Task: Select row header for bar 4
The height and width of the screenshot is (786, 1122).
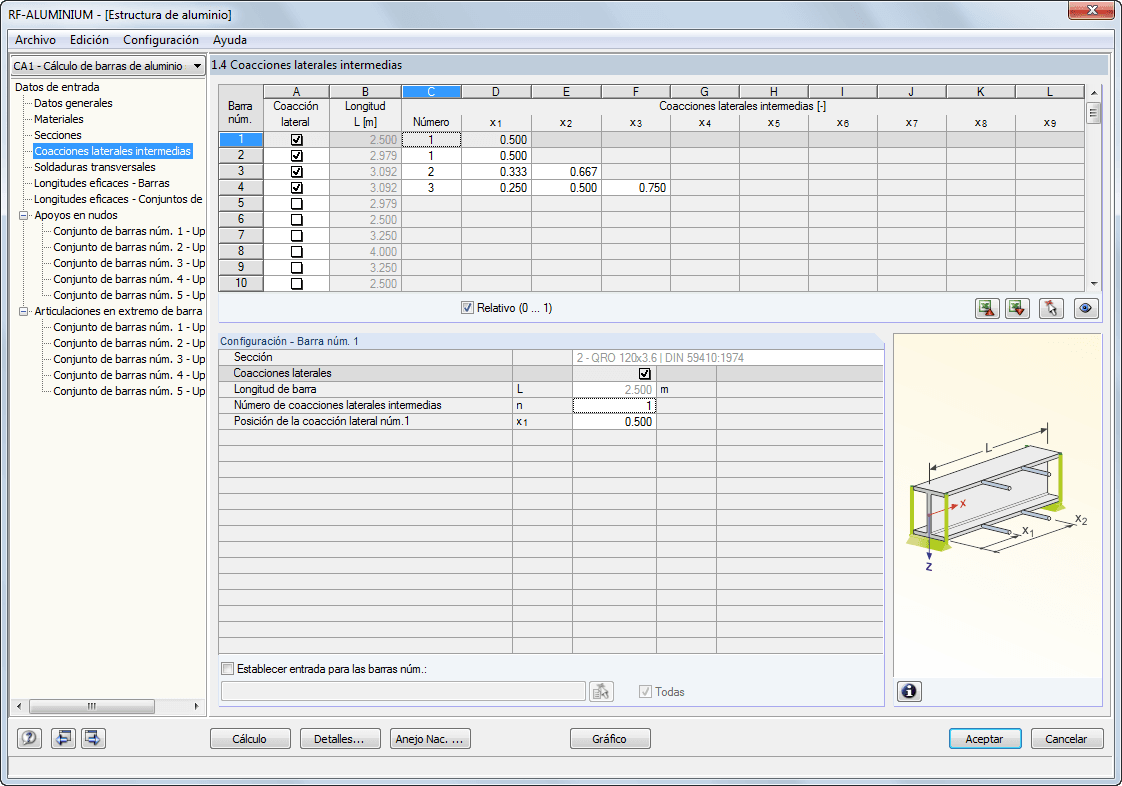Action: click(x=241, y=188)
